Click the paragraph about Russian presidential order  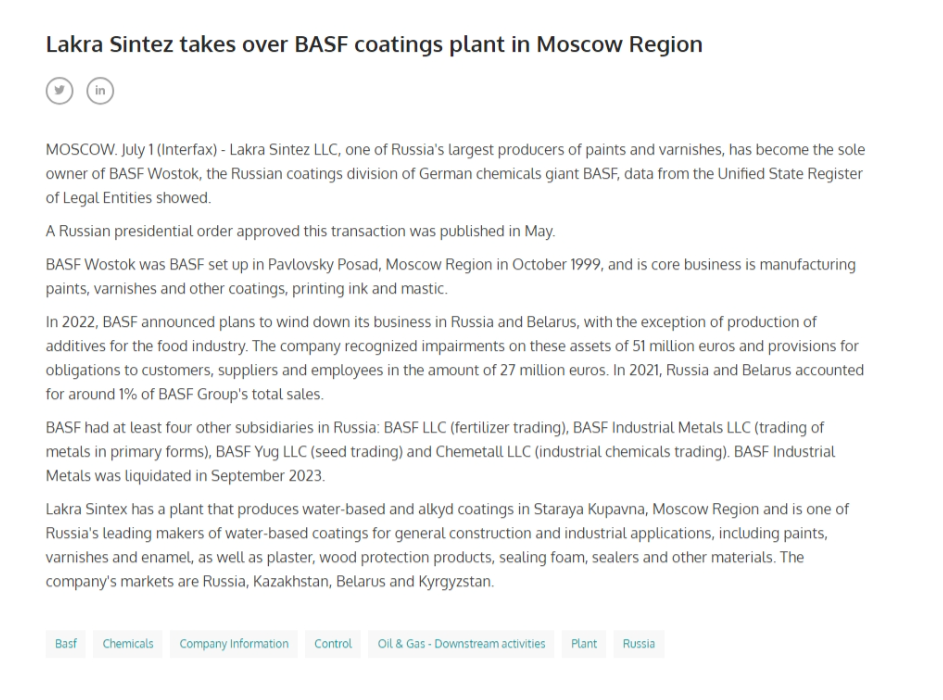coord(300,231)
